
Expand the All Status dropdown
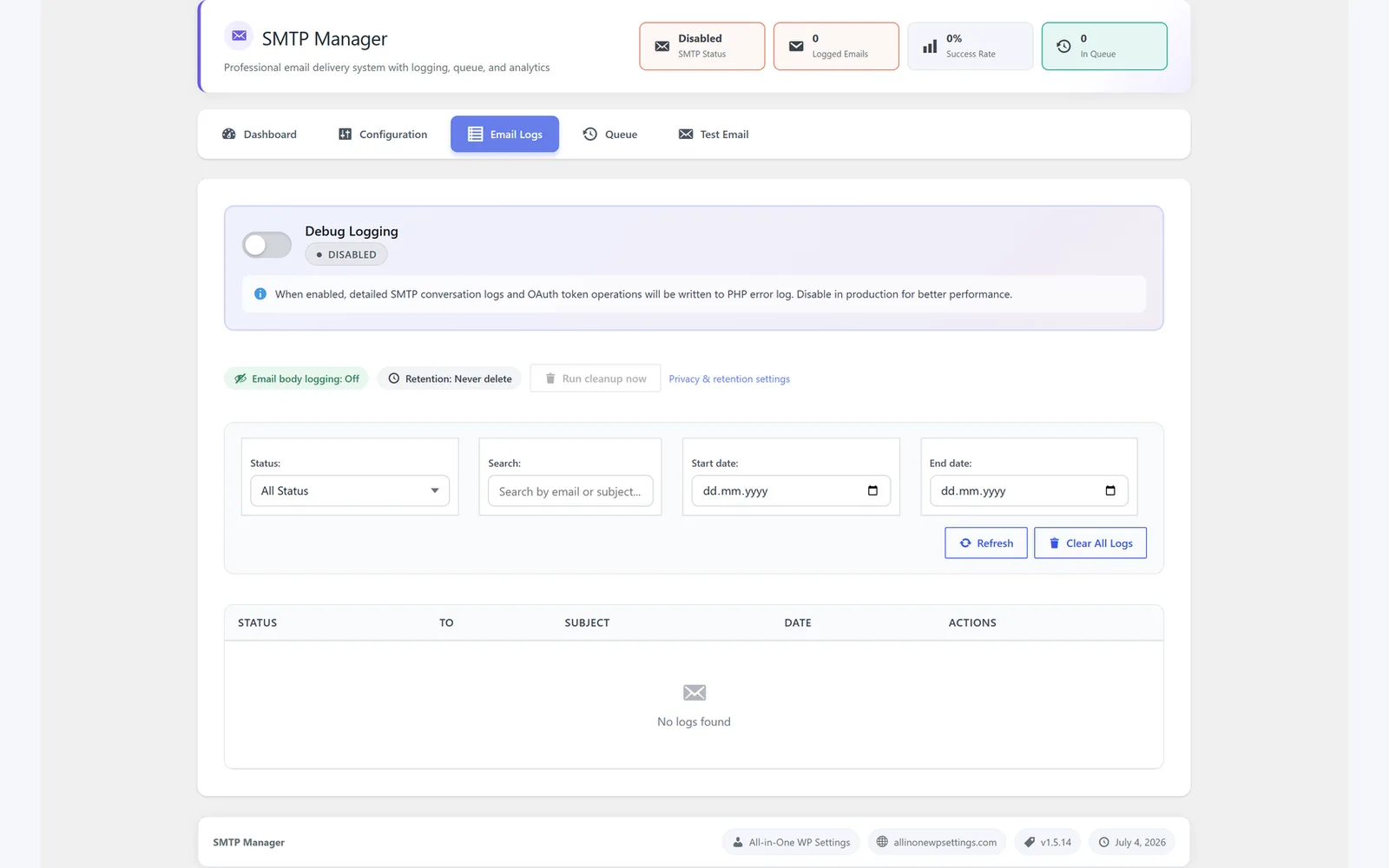350,490
